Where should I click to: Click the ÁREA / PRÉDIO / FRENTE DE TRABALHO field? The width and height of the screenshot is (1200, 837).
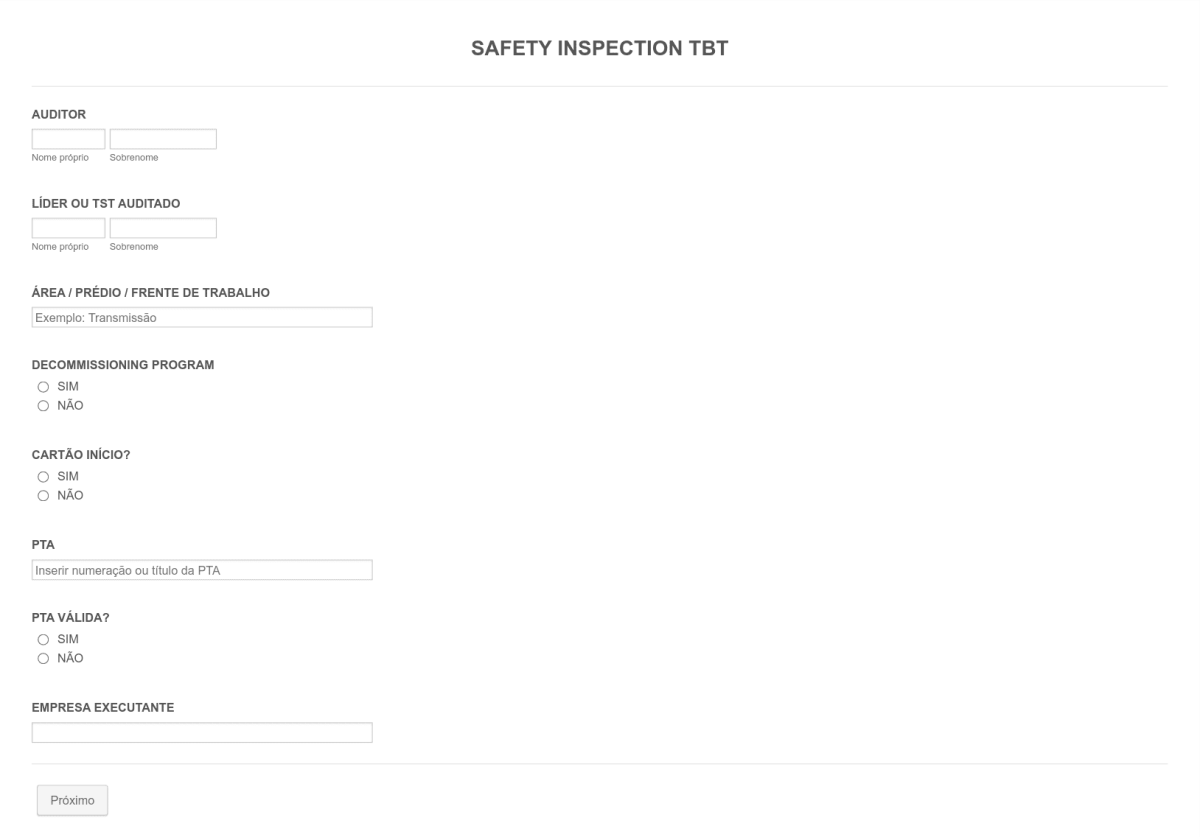pos(201,316)
